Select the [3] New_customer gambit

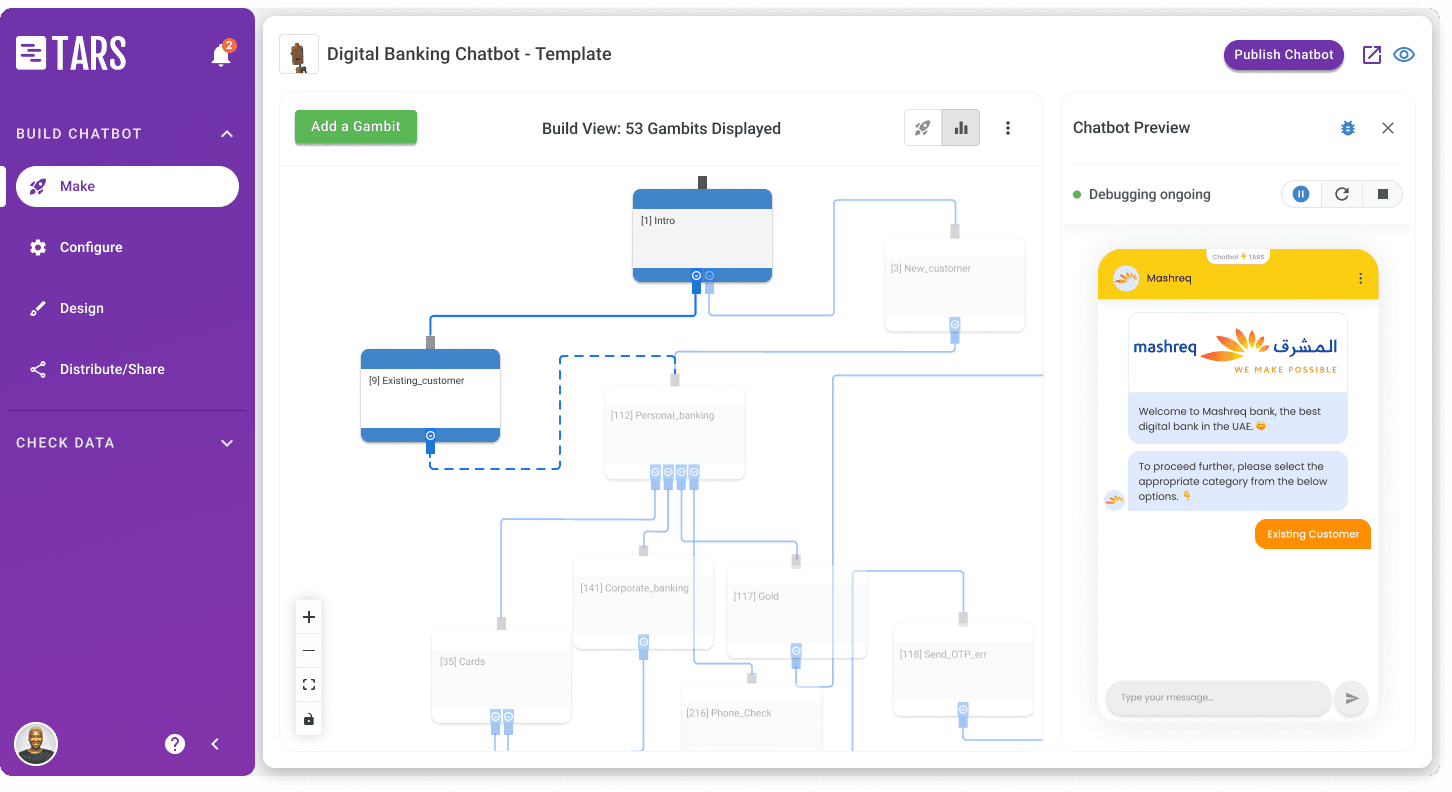tap(954, 285)
